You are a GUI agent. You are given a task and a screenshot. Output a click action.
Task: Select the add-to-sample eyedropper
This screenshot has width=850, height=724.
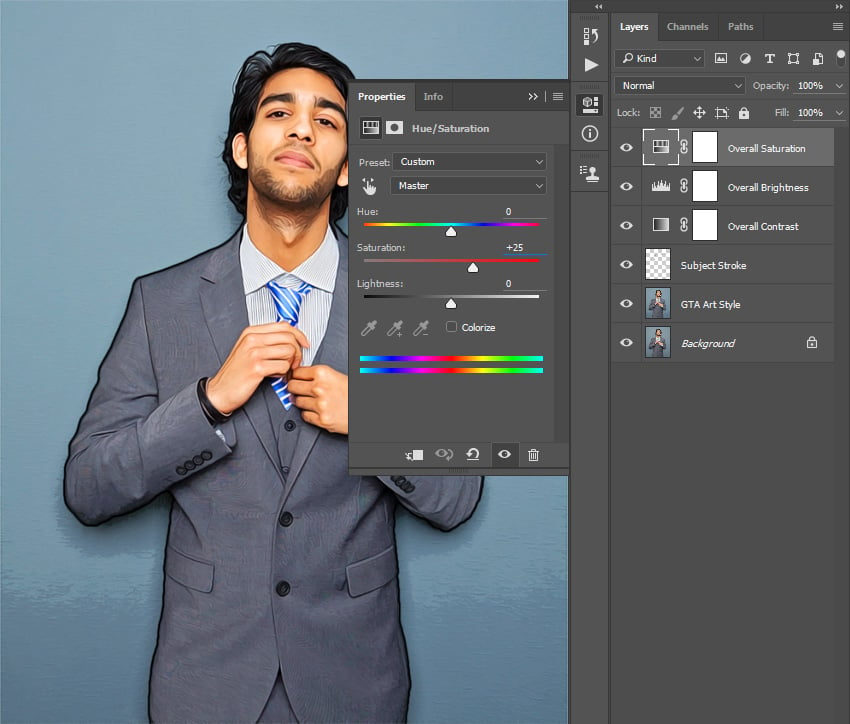[x=395, y=328]
